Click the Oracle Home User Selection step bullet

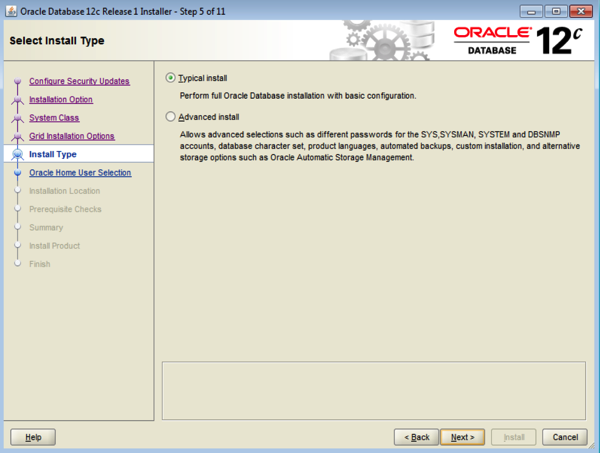(x=17, y=173)
